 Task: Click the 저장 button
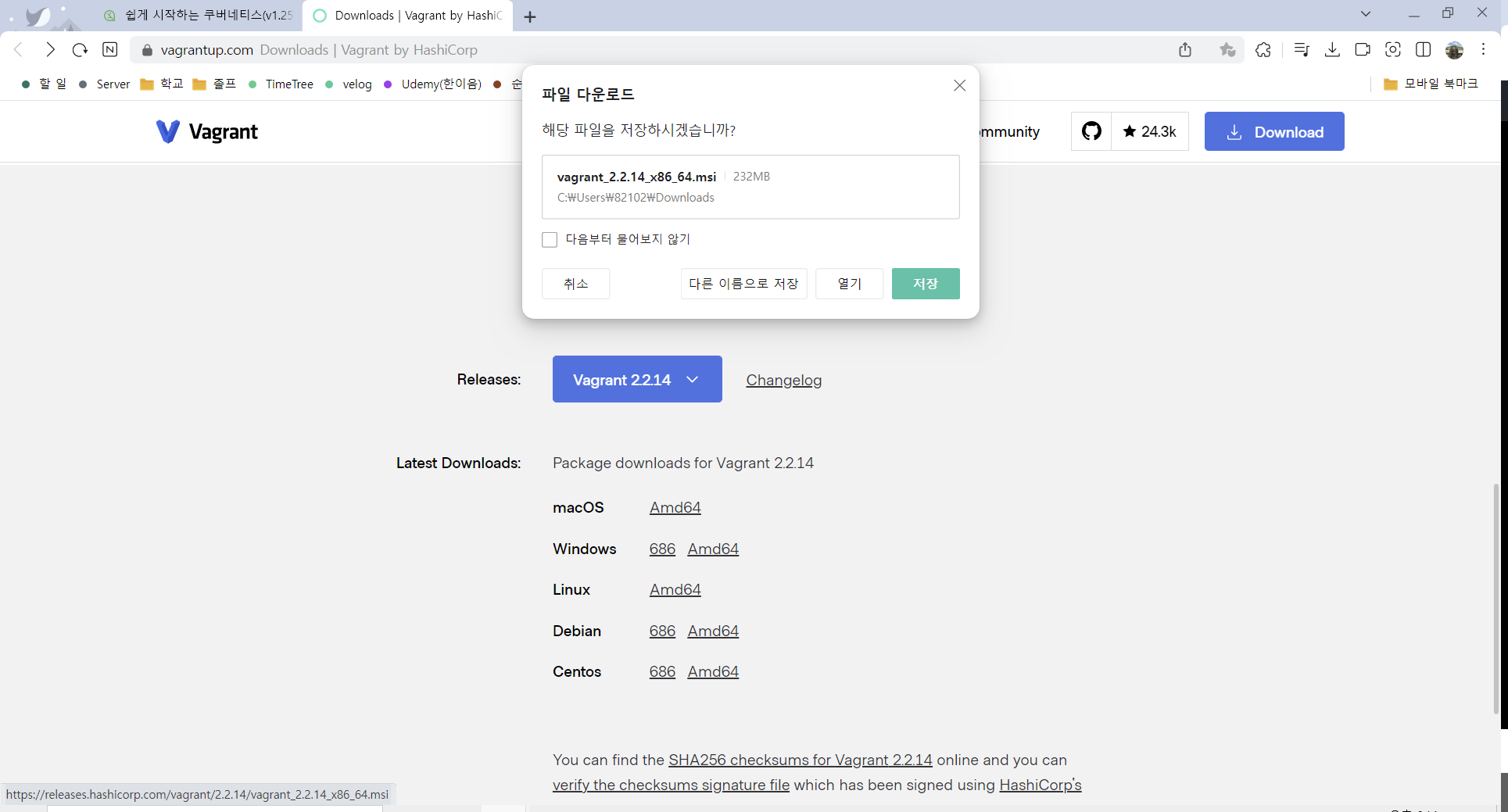[x=926, y=284]
